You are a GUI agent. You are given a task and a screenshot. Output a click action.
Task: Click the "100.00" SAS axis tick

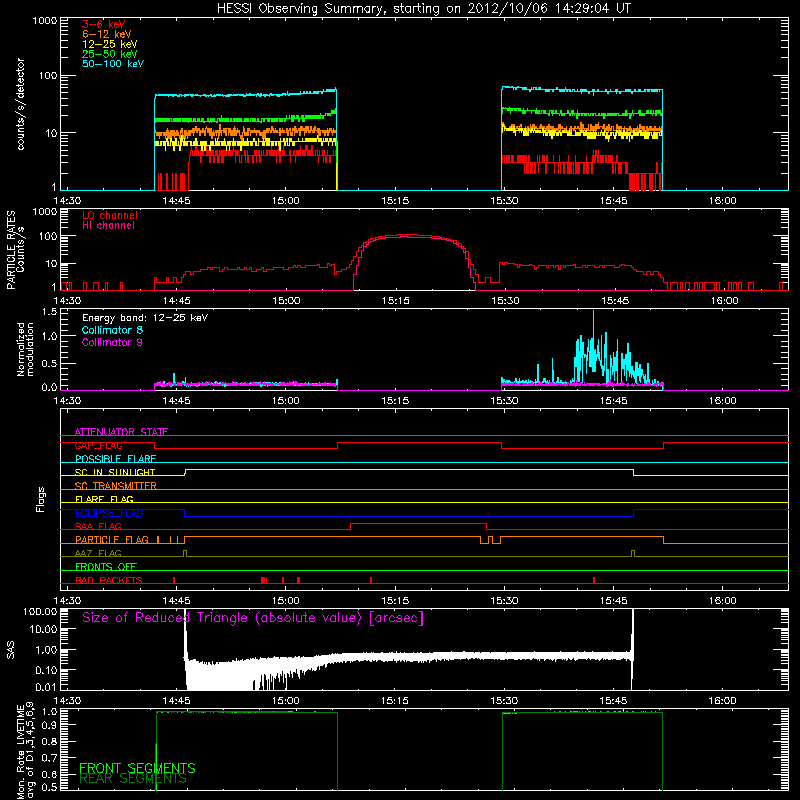point(40,611)
